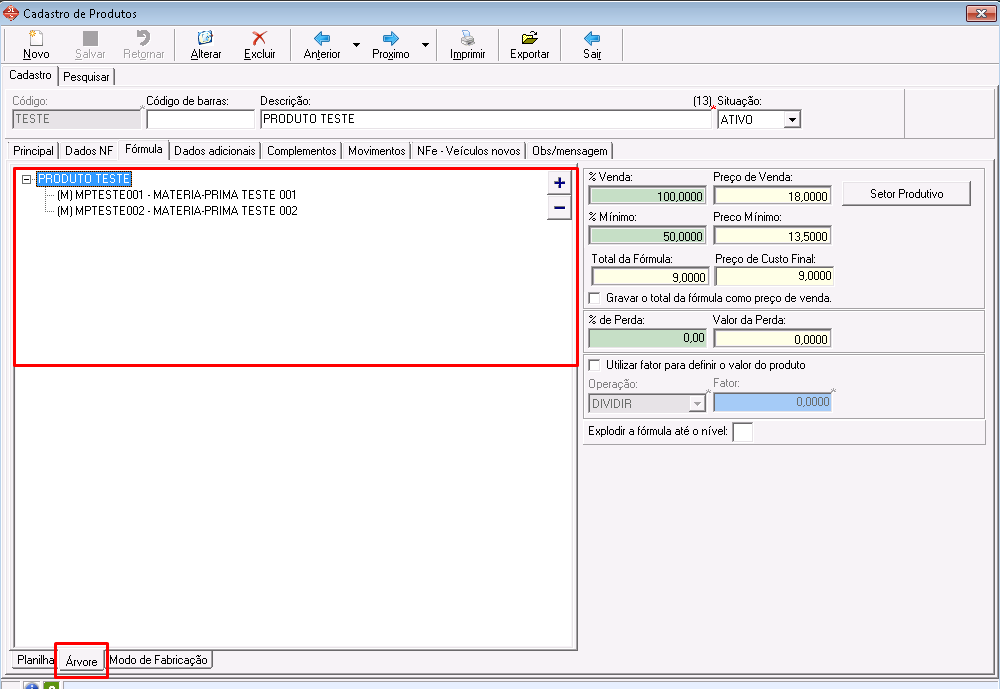1000x689 pixels.
Task: Open the Modo de Fabricação tab
Action: coord(158,660)
